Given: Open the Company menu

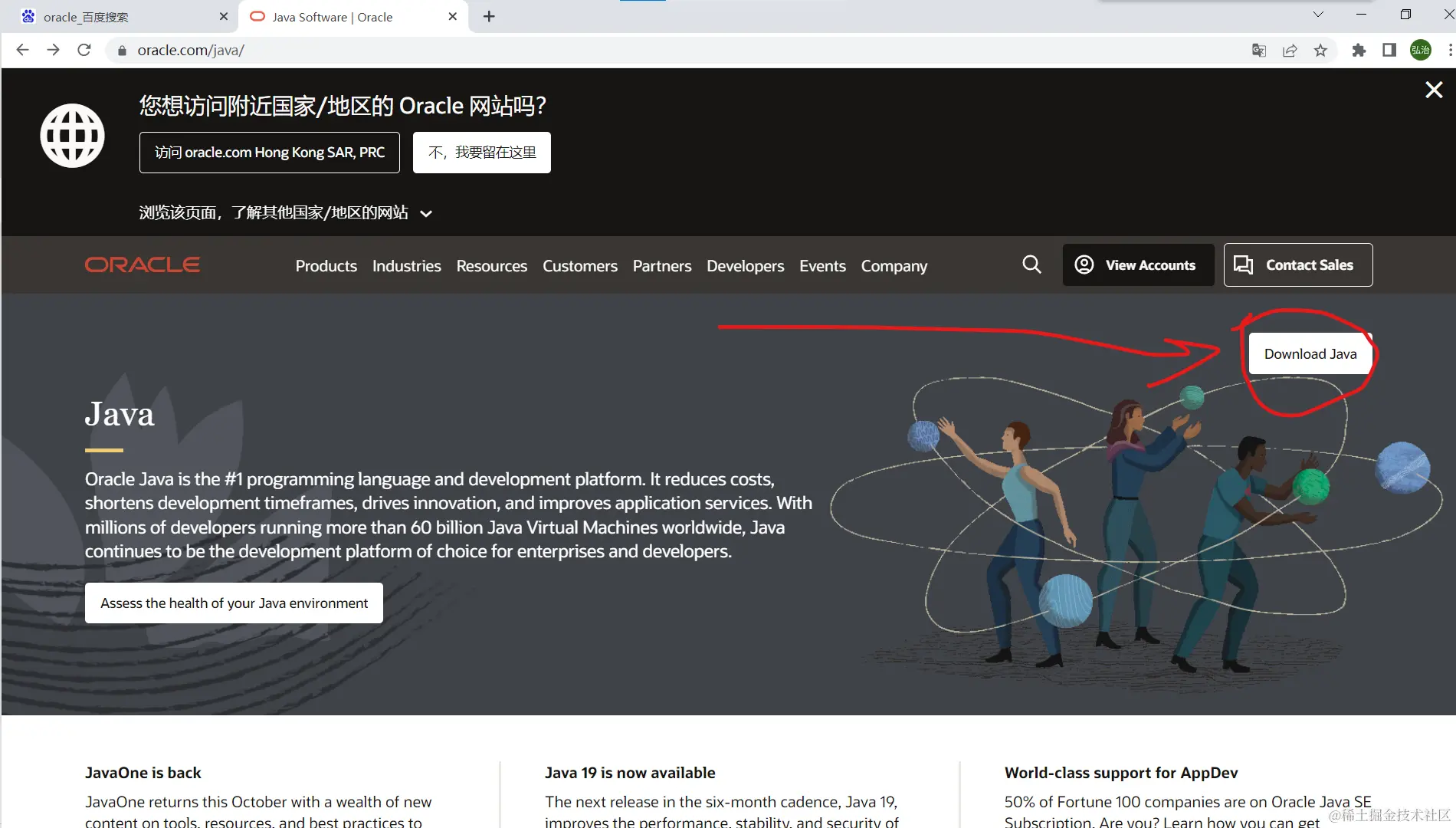Looking at the screenshot, I should (894, 266).
